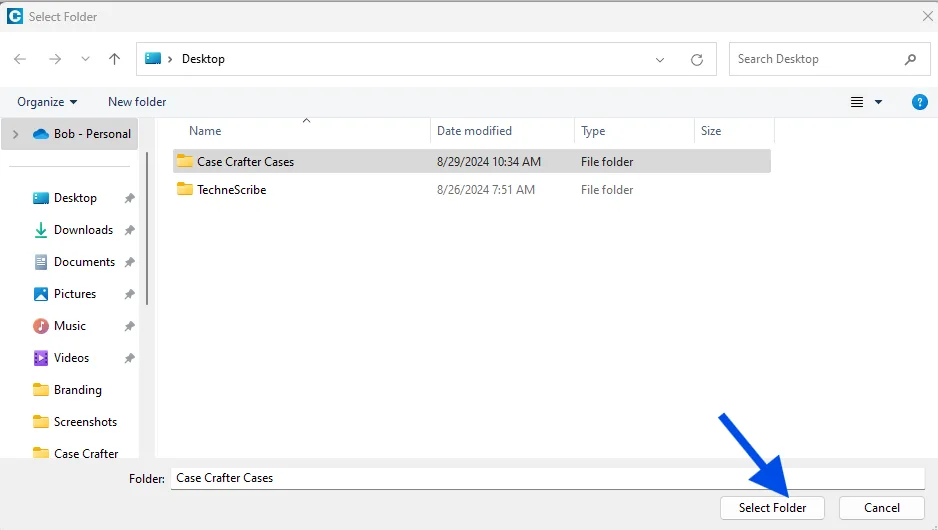Open Help with the question mark icon
Image resolution: width=938 pixels, height=530 pixels.
coord(919,102)
